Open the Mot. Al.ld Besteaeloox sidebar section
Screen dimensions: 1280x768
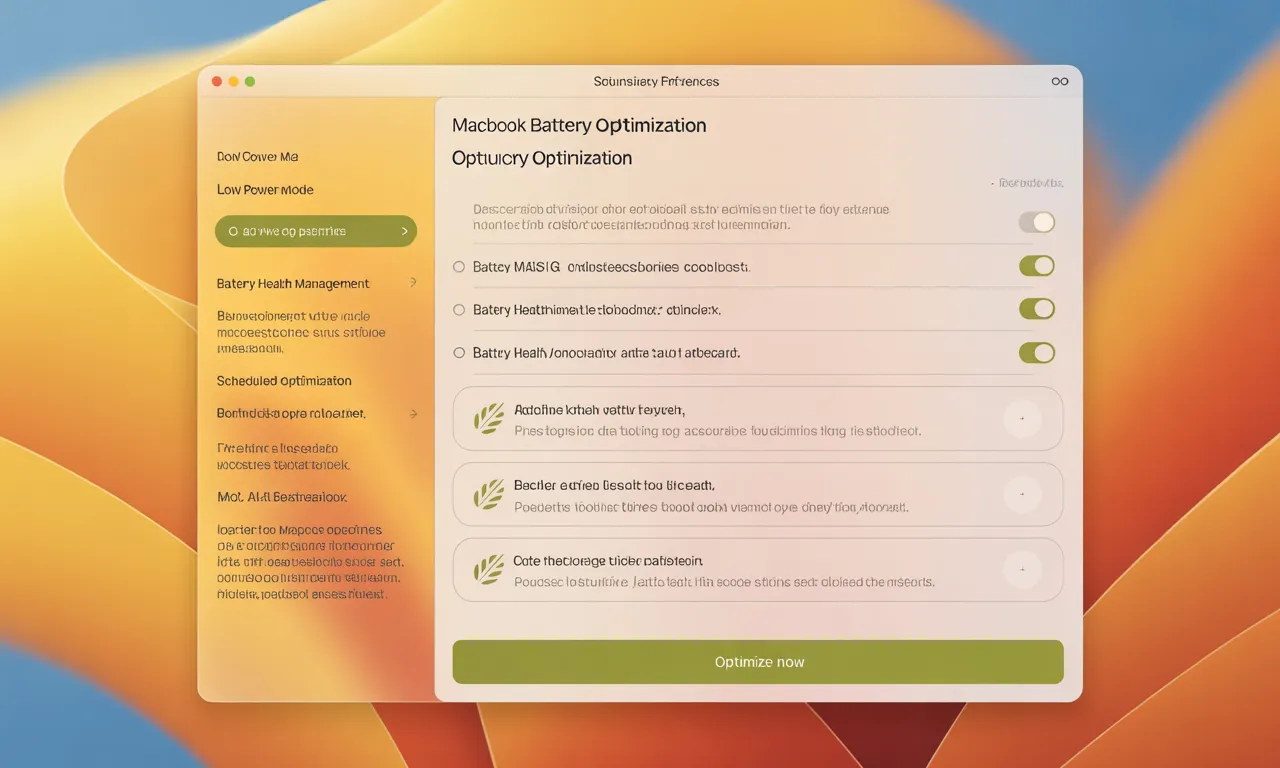282,497
